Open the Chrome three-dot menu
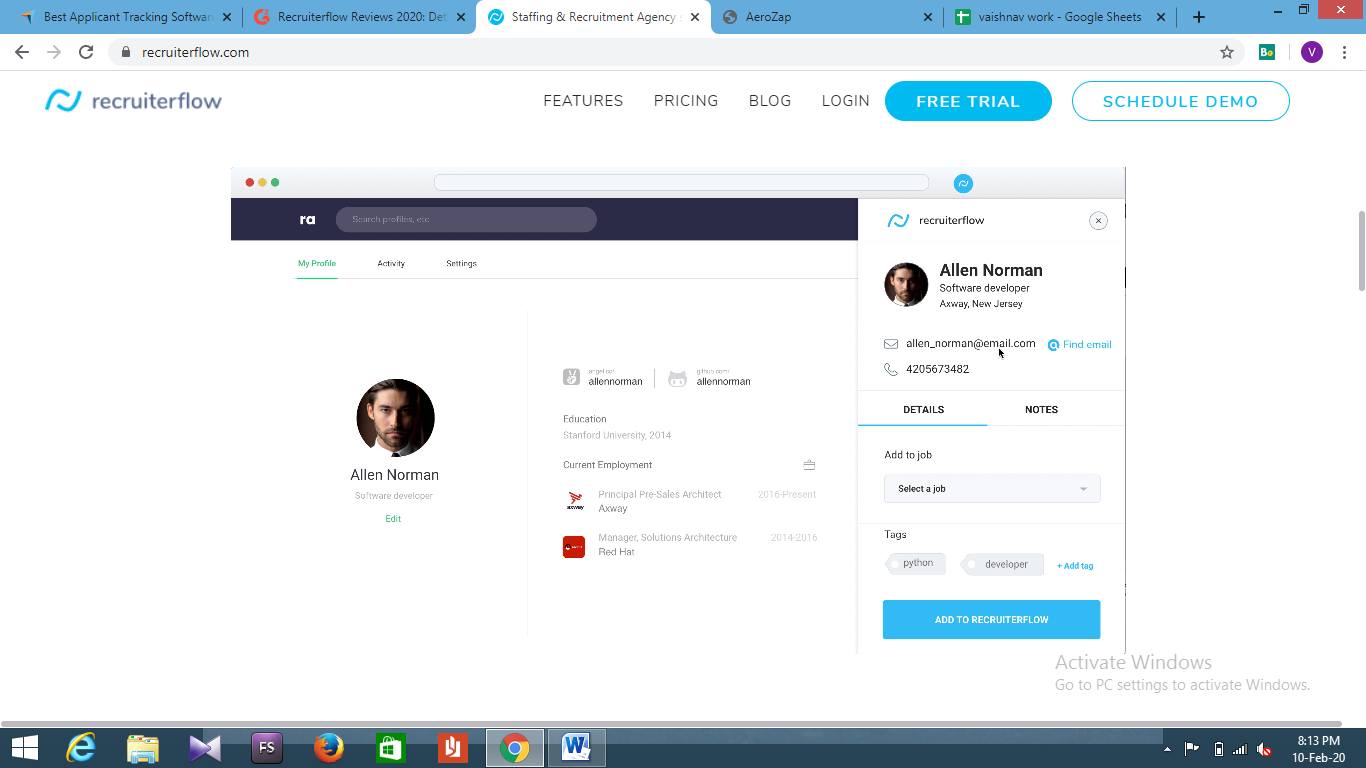This screenshot has height=768, width=1366. [1346, 52]
